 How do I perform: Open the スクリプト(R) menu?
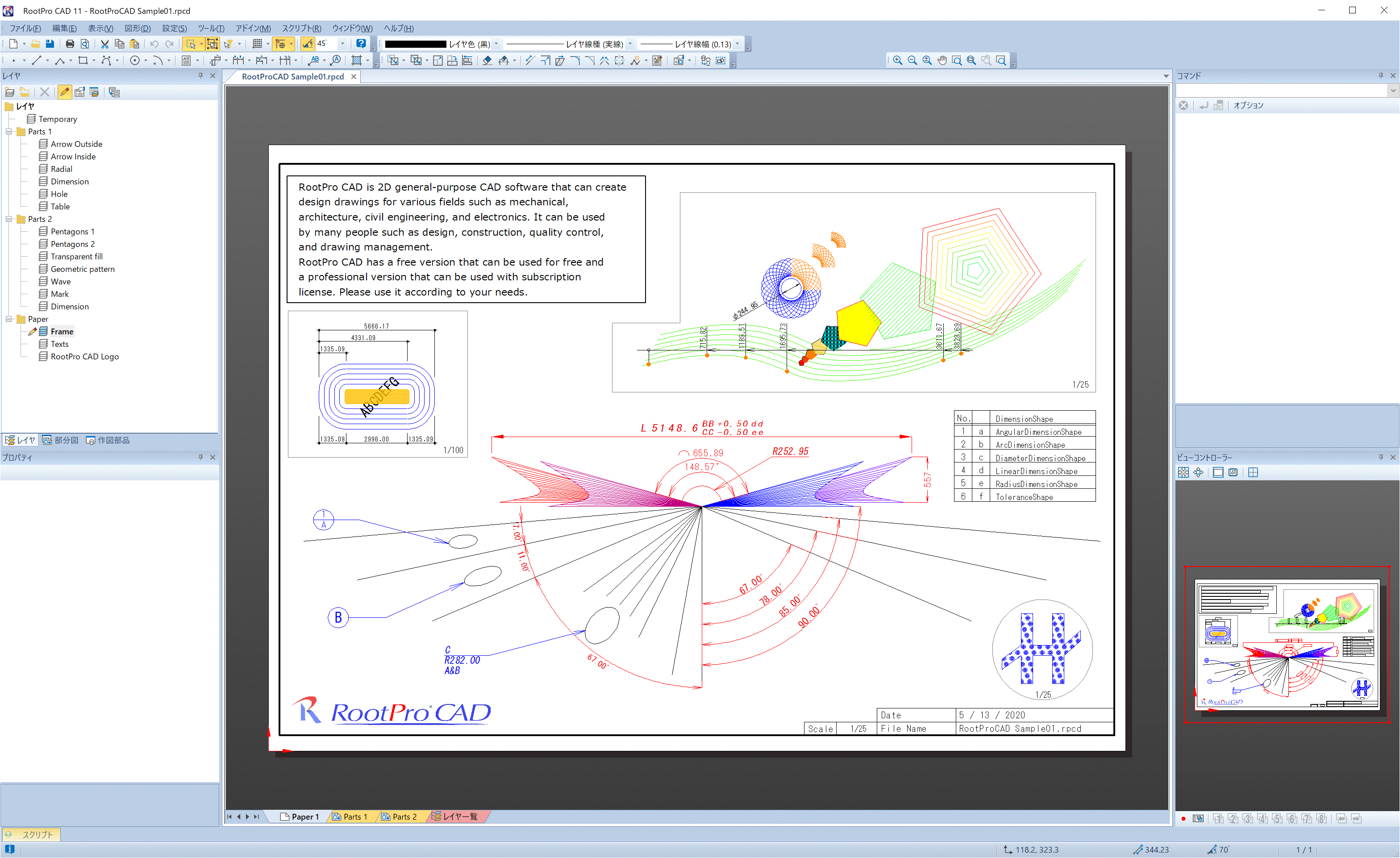[x=302, y=29]
